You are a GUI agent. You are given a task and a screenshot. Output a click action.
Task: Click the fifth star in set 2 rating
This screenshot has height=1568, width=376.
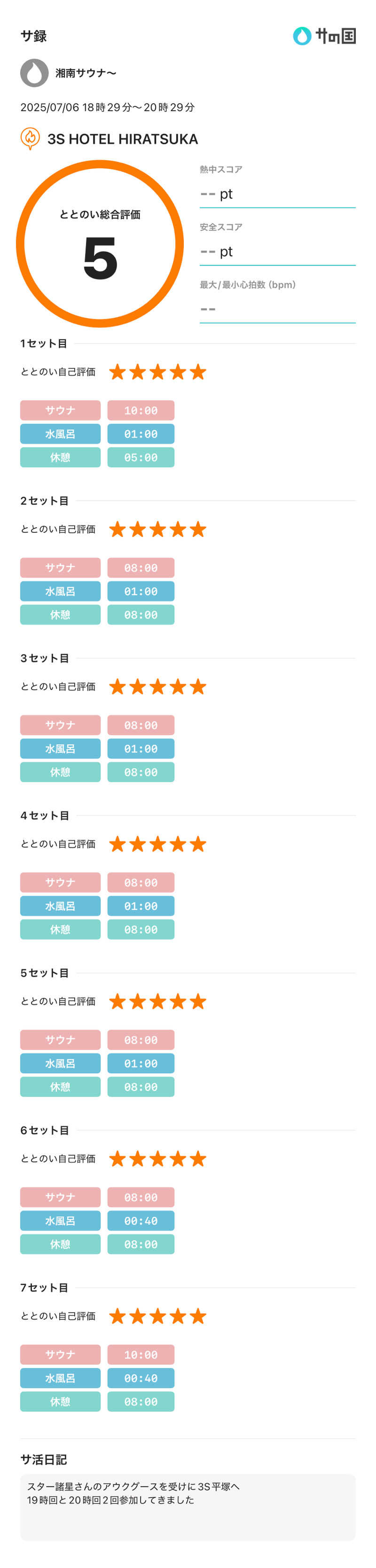pos(198,530)
